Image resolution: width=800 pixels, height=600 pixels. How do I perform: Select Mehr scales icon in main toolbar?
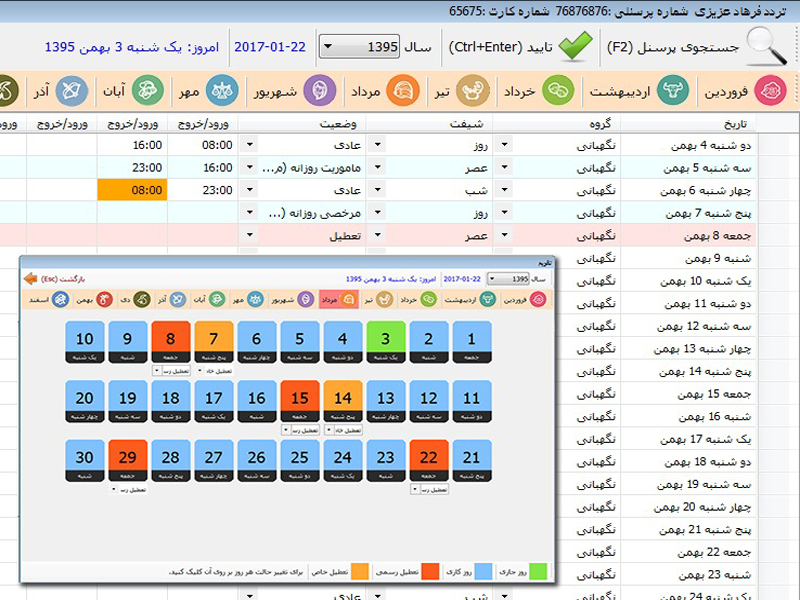point(222,91)
